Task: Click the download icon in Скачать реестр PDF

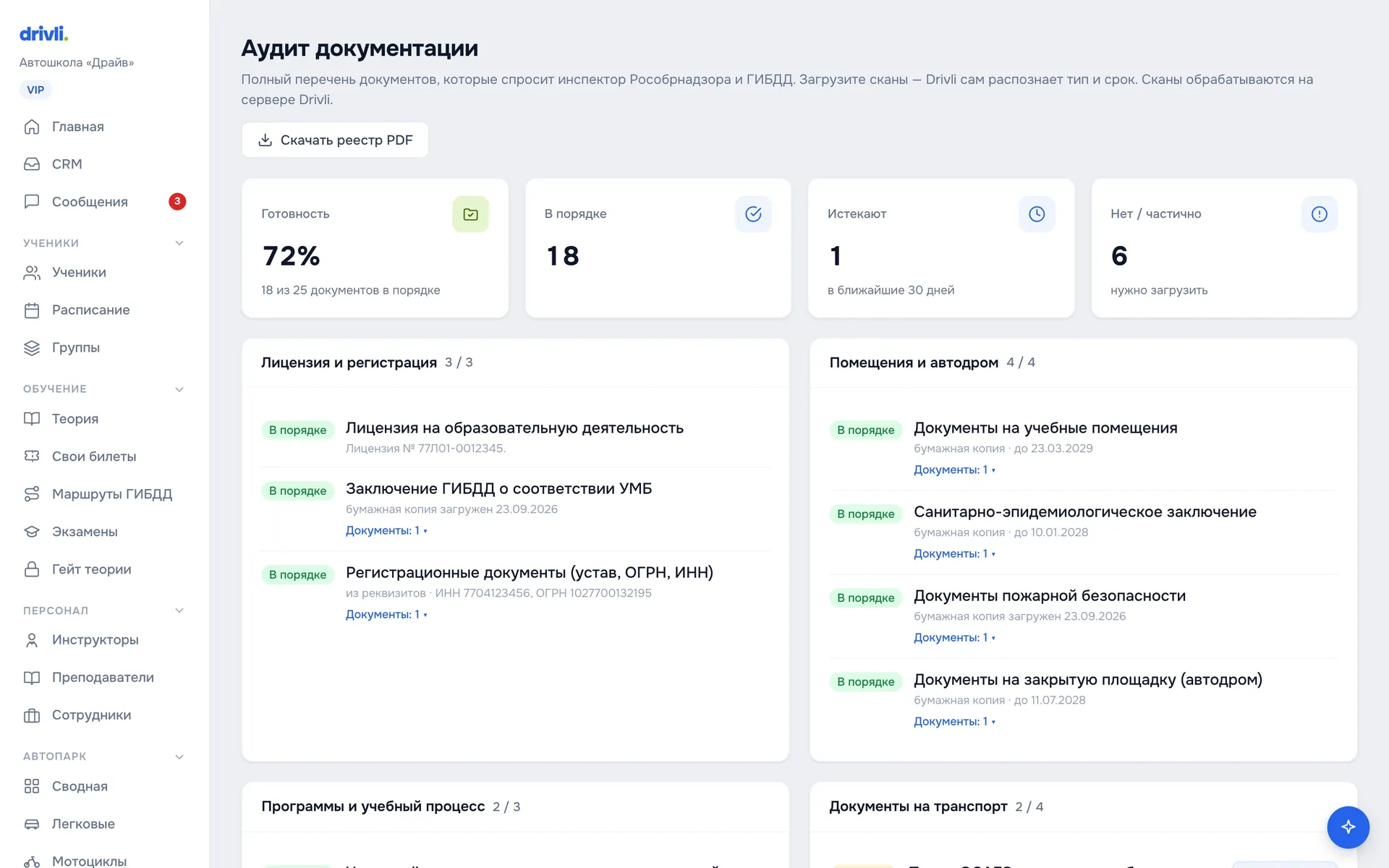Action: point(266,140)
